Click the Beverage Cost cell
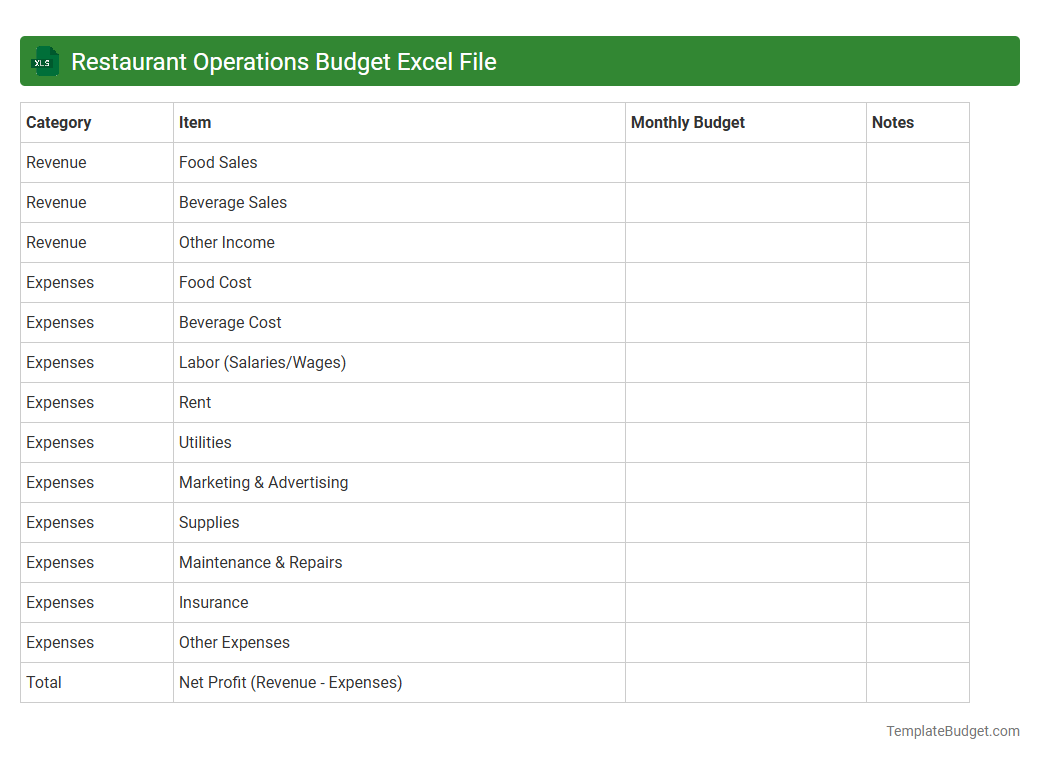Screen dimensions: 1040x760 tap(230, 322)
